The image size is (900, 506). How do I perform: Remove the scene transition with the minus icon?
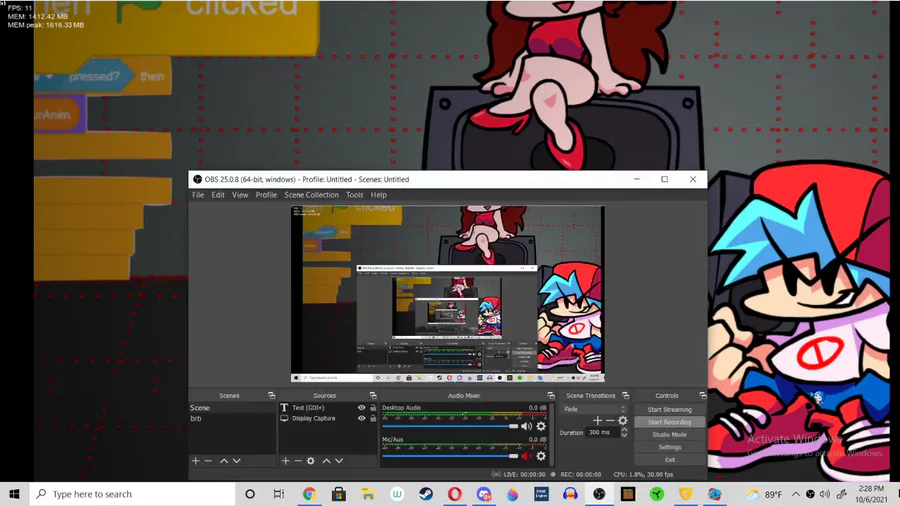610,421
